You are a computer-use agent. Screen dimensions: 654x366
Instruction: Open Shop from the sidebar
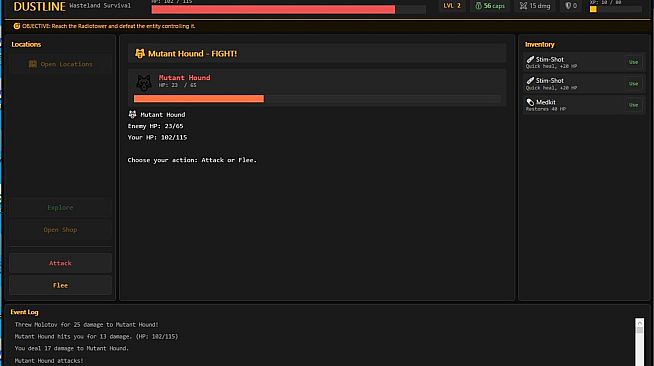[x=60, y=230]
